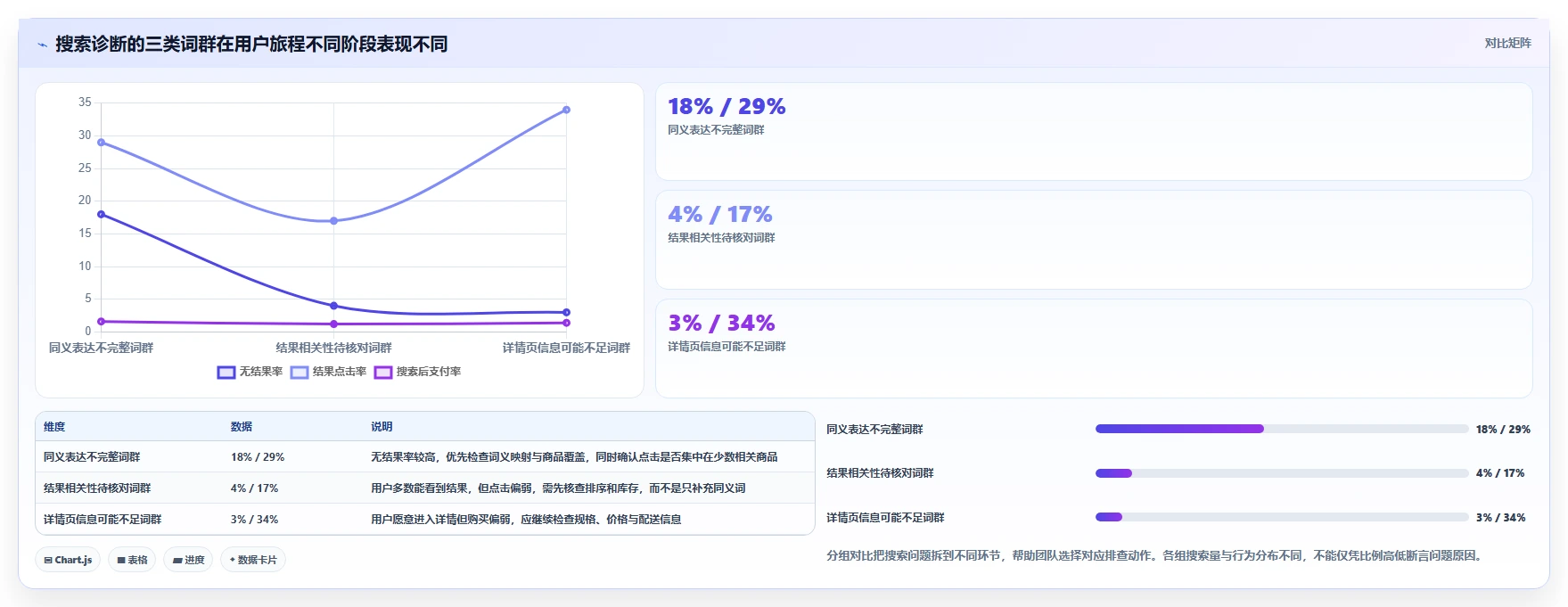Click 3% / 34% value beside progress bar
The image size is (1568, 607).
(1501, 518)
